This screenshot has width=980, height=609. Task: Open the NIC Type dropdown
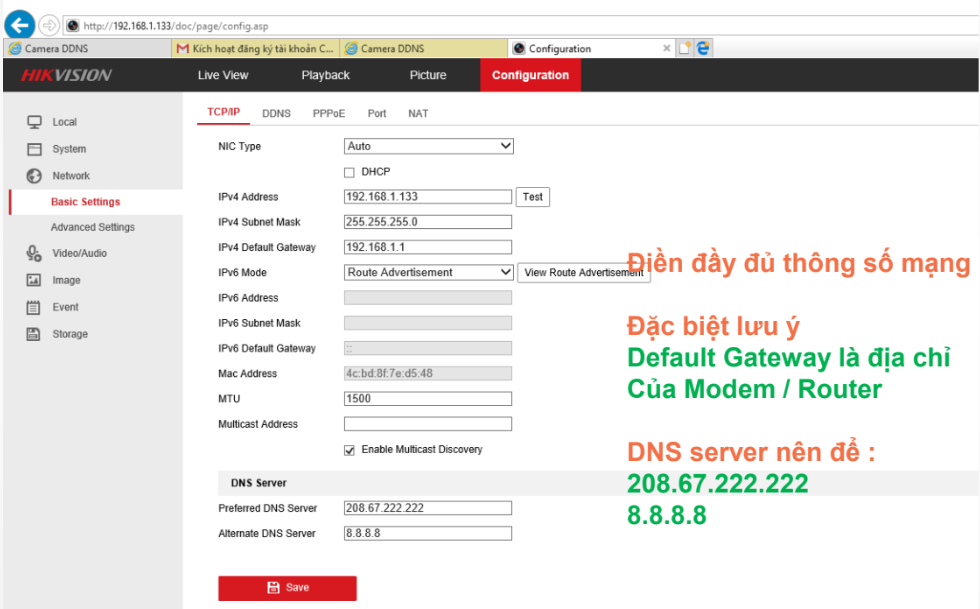[x=428, y=146]
